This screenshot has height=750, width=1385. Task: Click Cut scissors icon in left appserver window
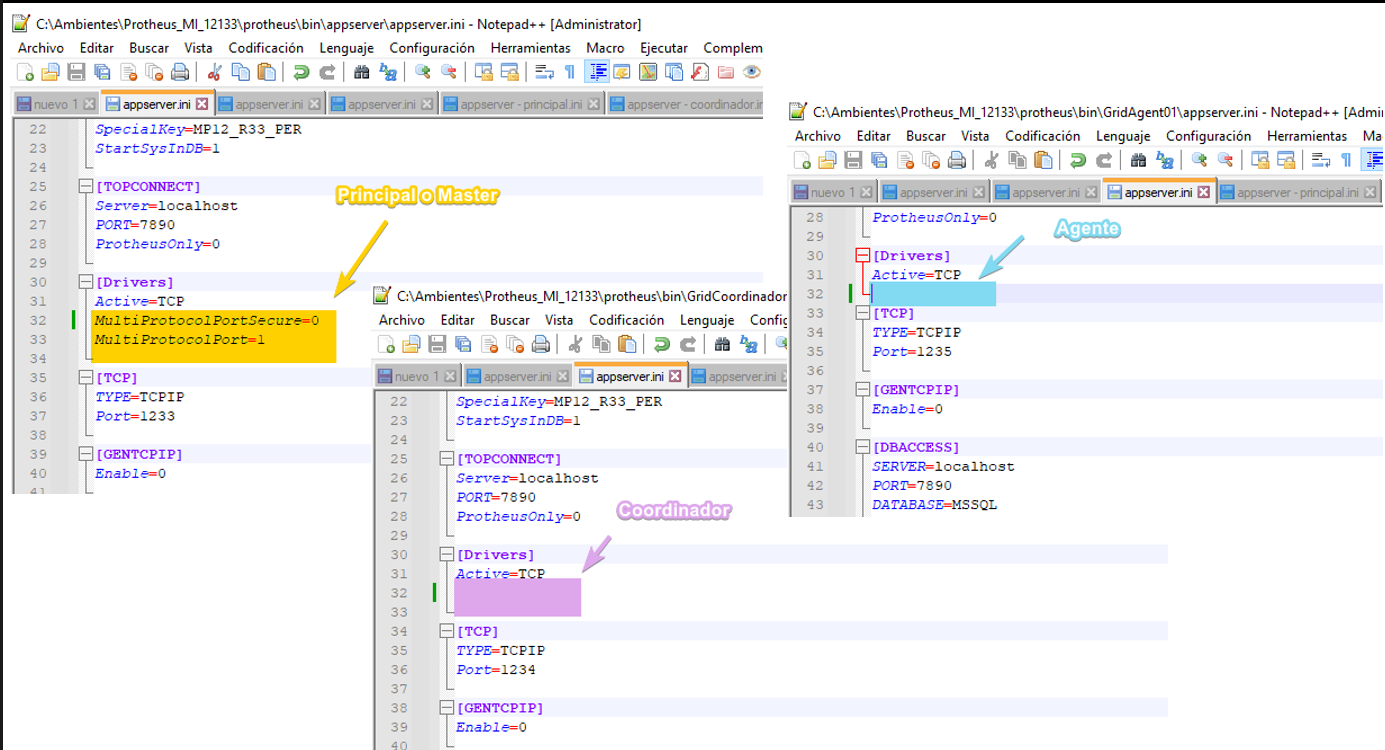click(214, 72)
